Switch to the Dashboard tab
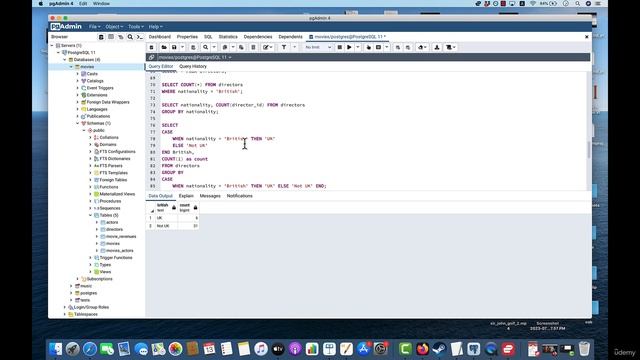 160,37
